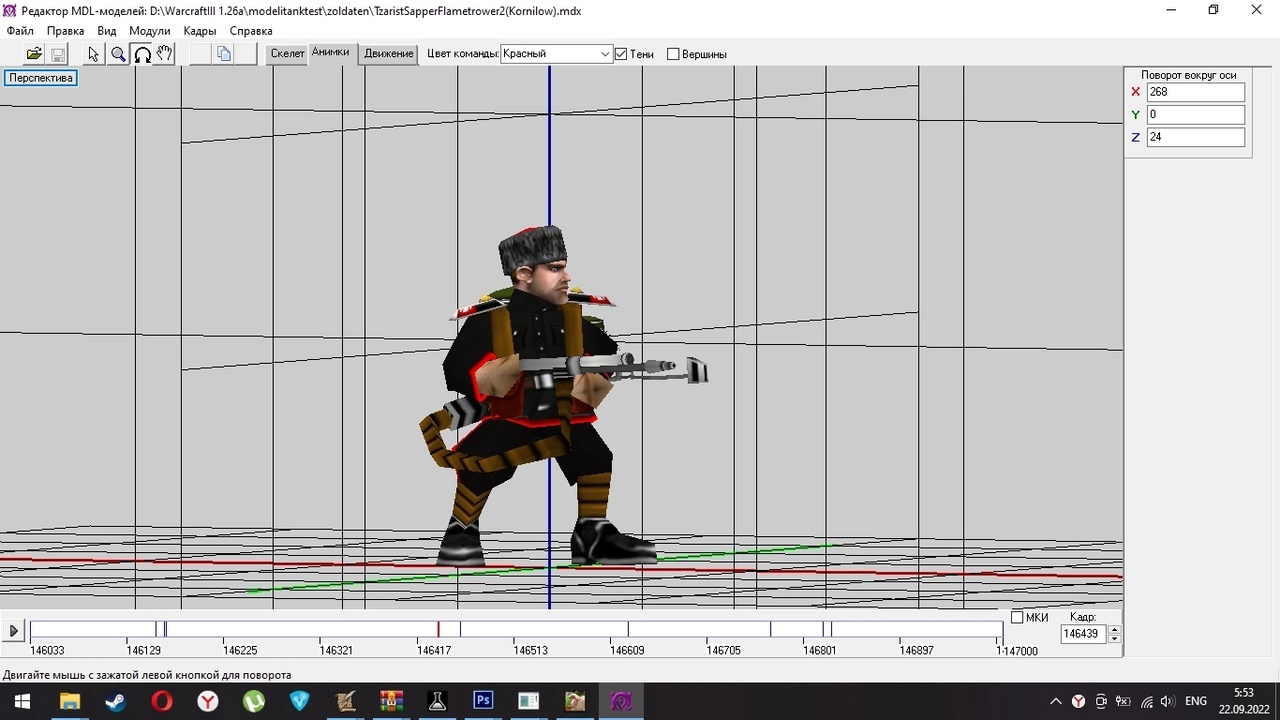Click the red current-frame marker on timeline
This screenshot has height=720, width=1280.
438,629
